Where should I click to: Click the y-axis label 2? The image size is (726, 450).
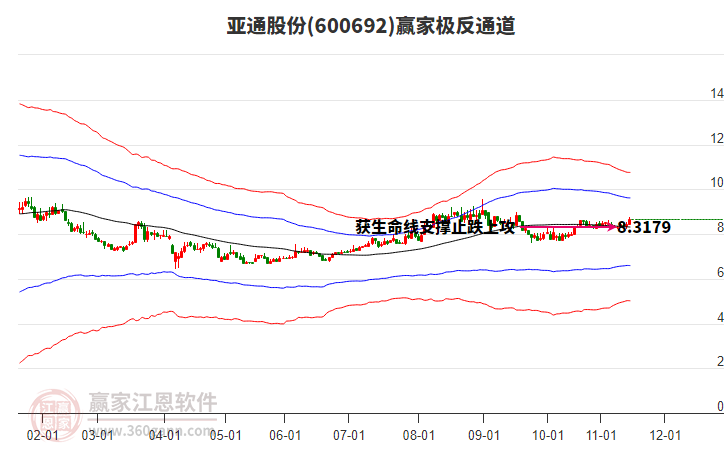click(720, 361)
